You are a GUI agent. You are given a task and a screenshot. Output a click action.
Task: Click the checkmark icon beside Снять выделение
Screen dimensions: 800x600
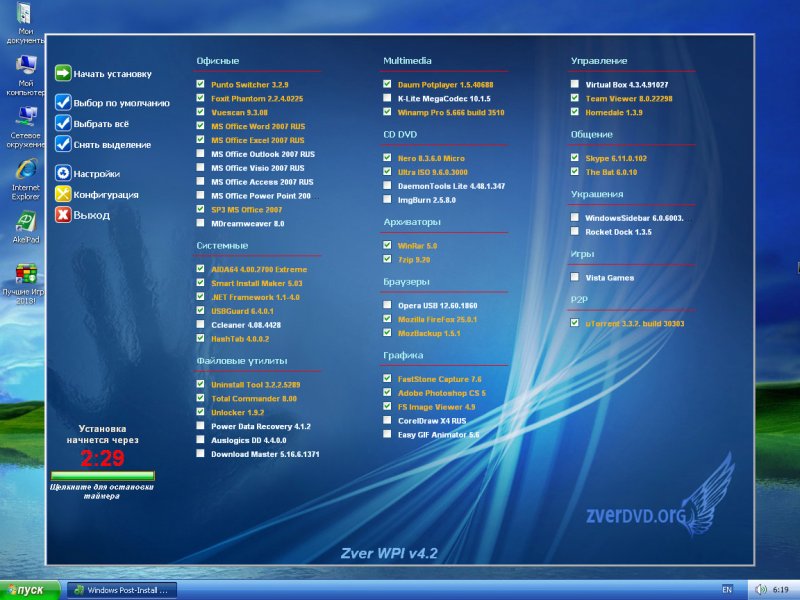(63, 144)
